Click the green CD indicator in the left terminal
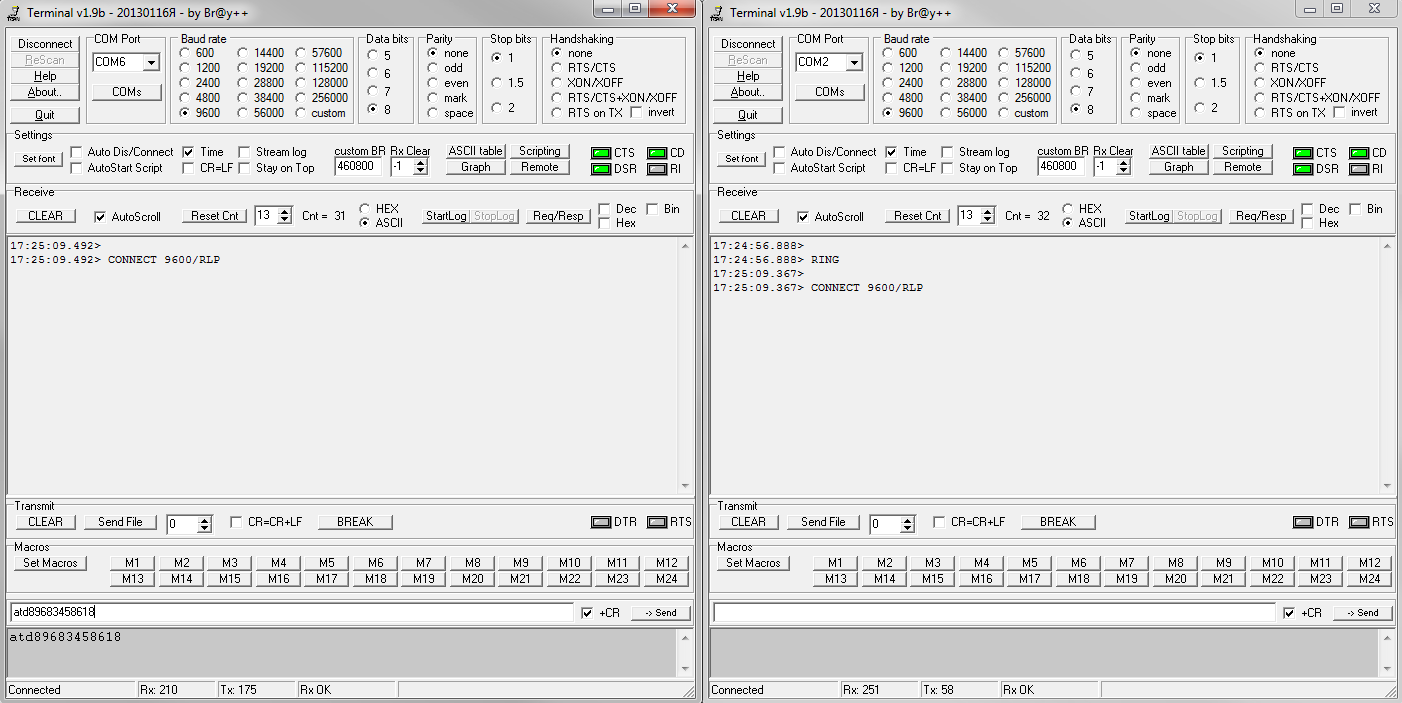 click(x=656, y=153)
